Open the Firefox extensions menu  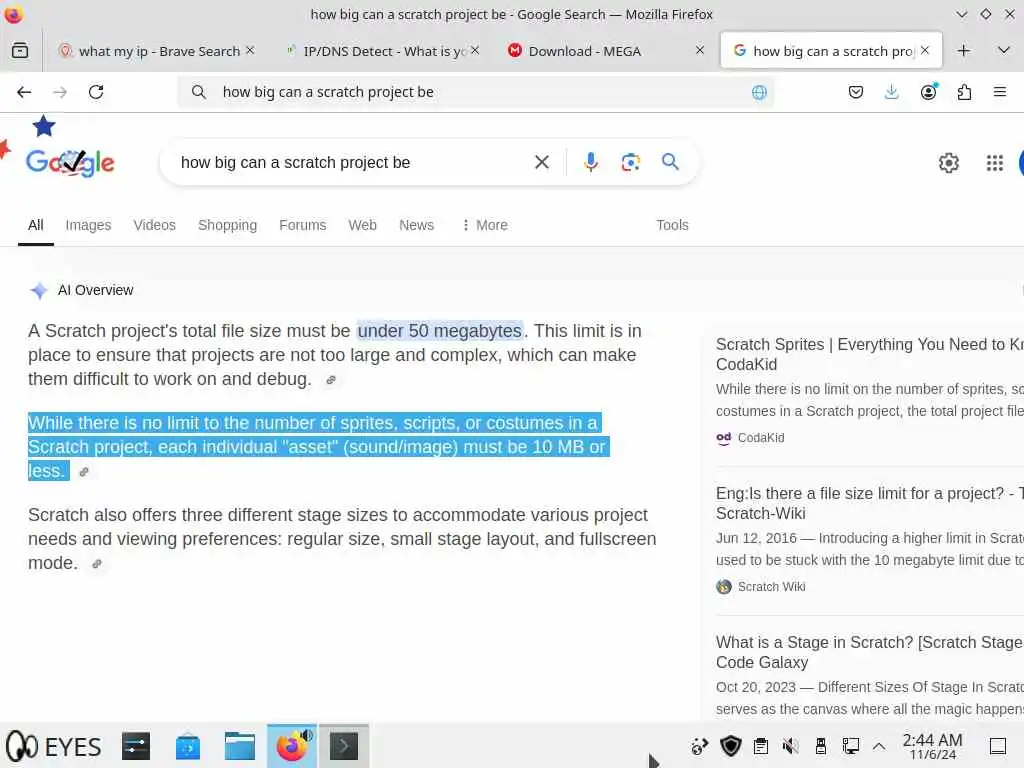(964, 92)
